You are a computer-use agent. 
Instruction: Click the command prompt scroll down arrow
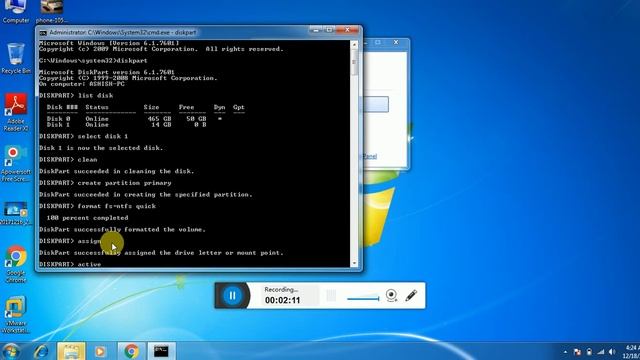(354, 263)
